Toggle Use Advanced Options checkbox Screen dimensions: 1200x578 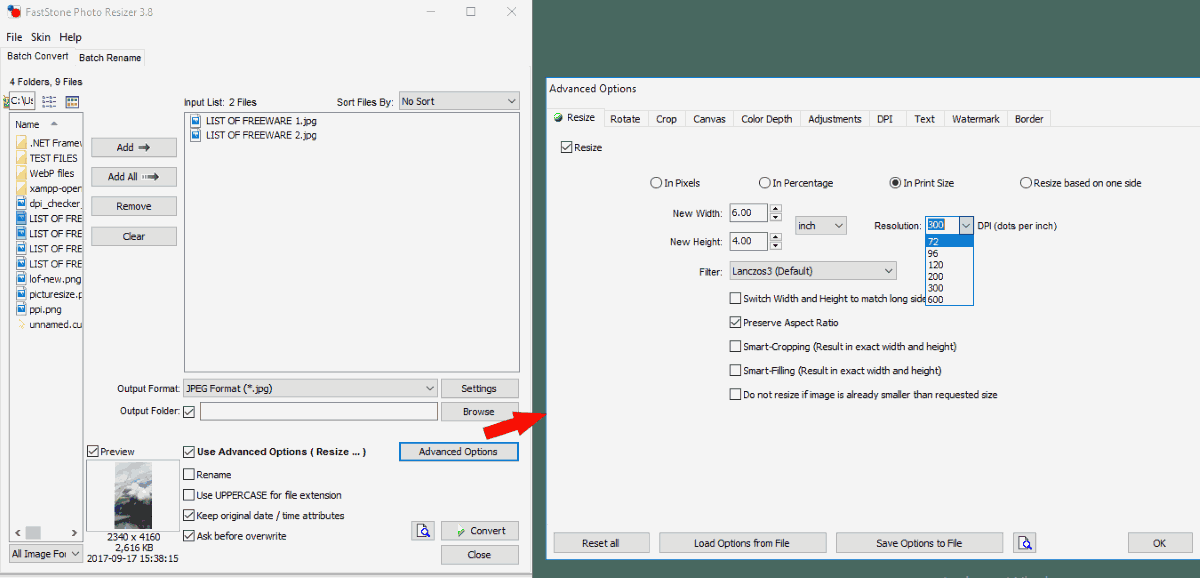pos(189,452)
